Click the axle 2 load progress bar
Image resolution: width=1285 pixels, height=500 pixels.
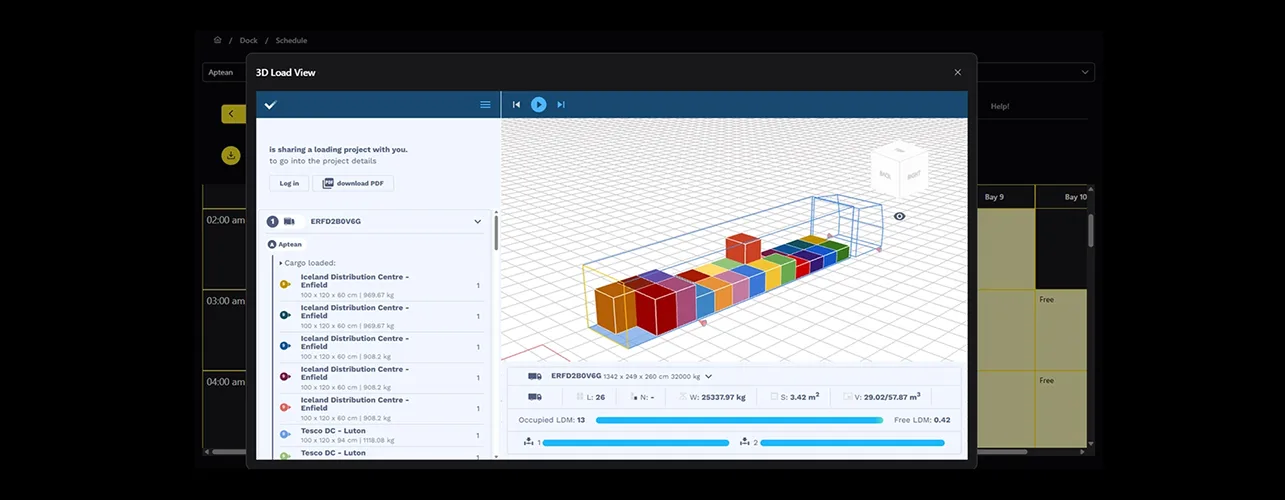tap(852, 442)
